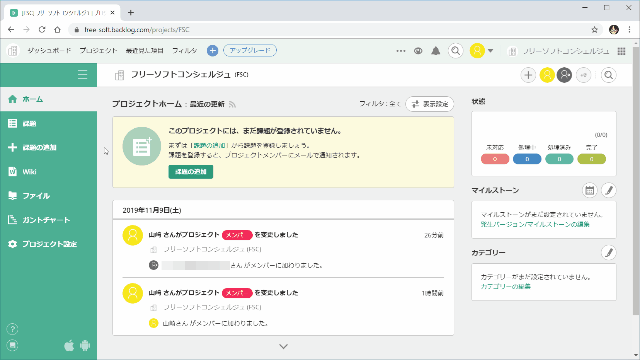The width and height of the screenshot is (640, 360).
Task: Click the red status count pill
Action: pos(495,159)
